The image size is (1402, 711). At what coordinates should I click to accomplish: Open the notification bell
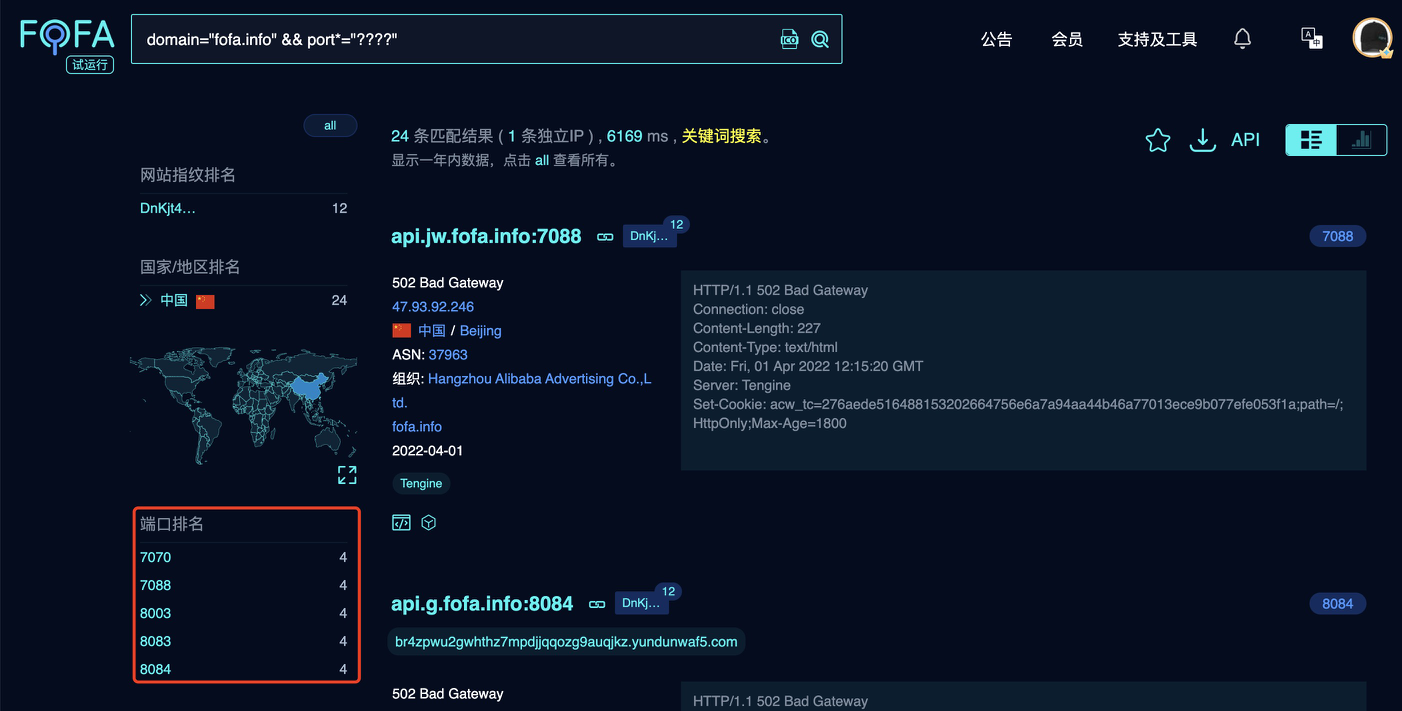point(1242,39)
